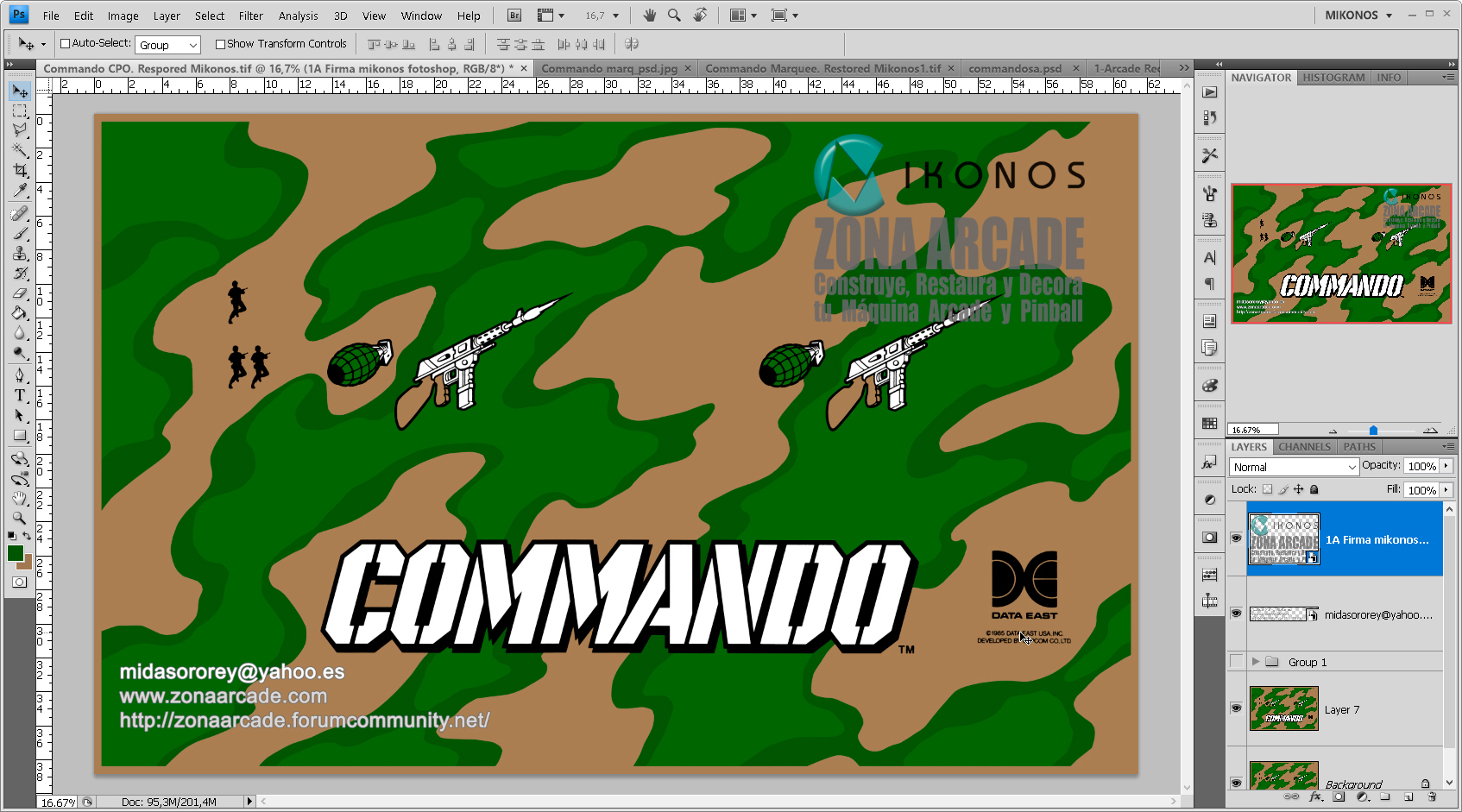Choose the Hand tool in the toolbox
Viewport: 1462px width, 812px height.
(x=20, y=499)
